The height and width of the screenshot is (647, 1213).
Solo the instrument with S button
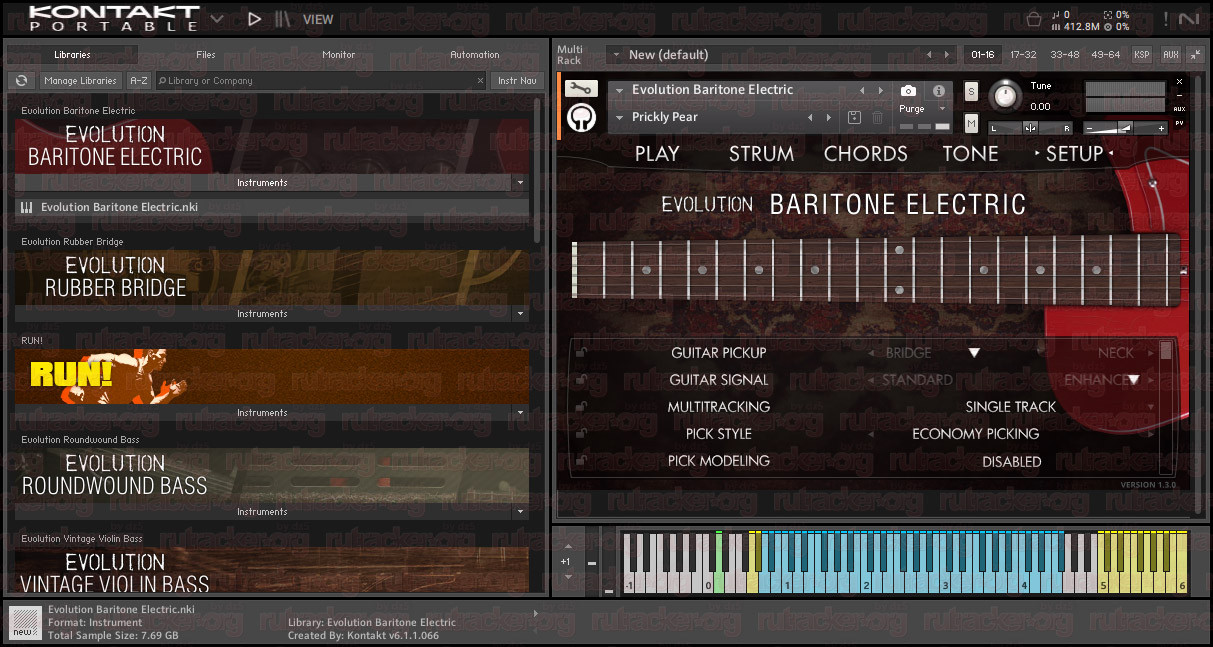point(971,91)
